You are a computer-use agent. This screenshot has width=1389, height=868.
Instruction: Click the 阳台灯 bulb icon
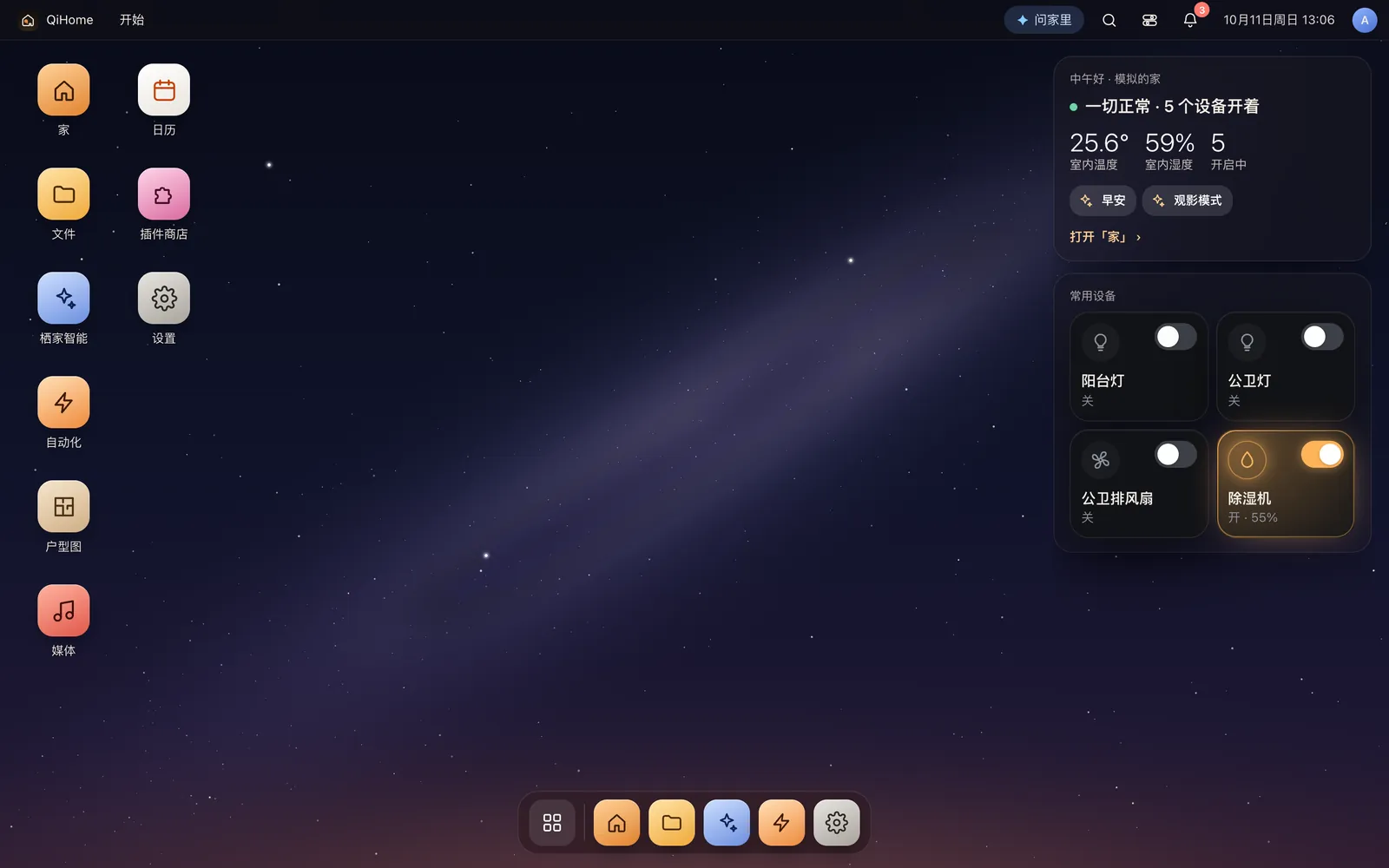(1100, 342)
